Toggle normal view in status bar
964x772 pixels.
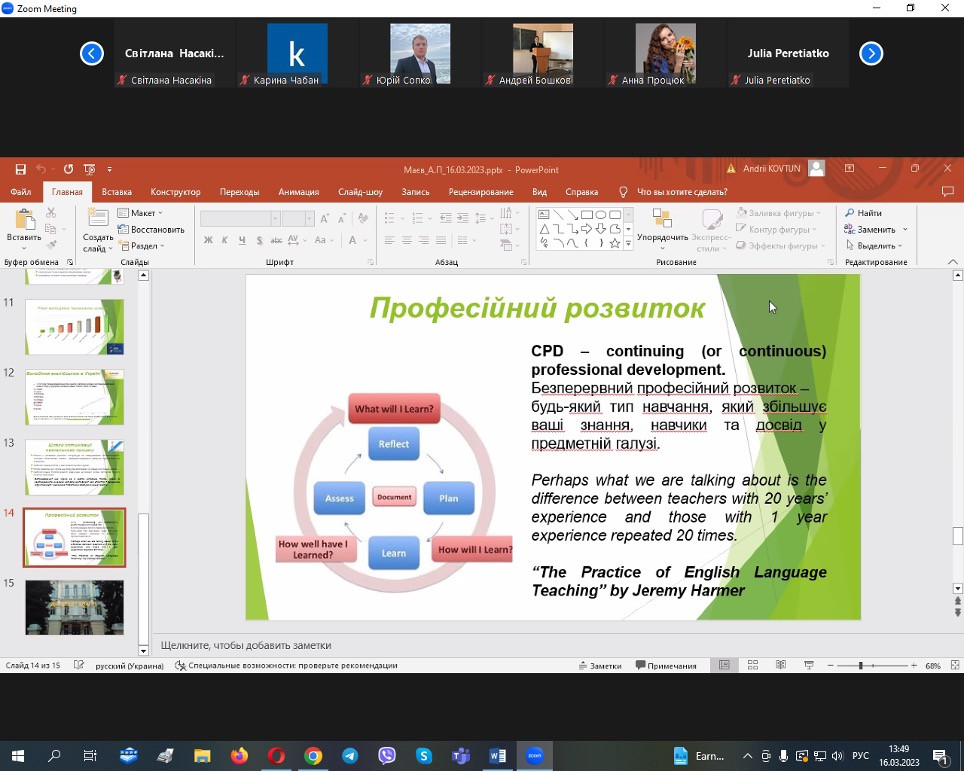725,666
